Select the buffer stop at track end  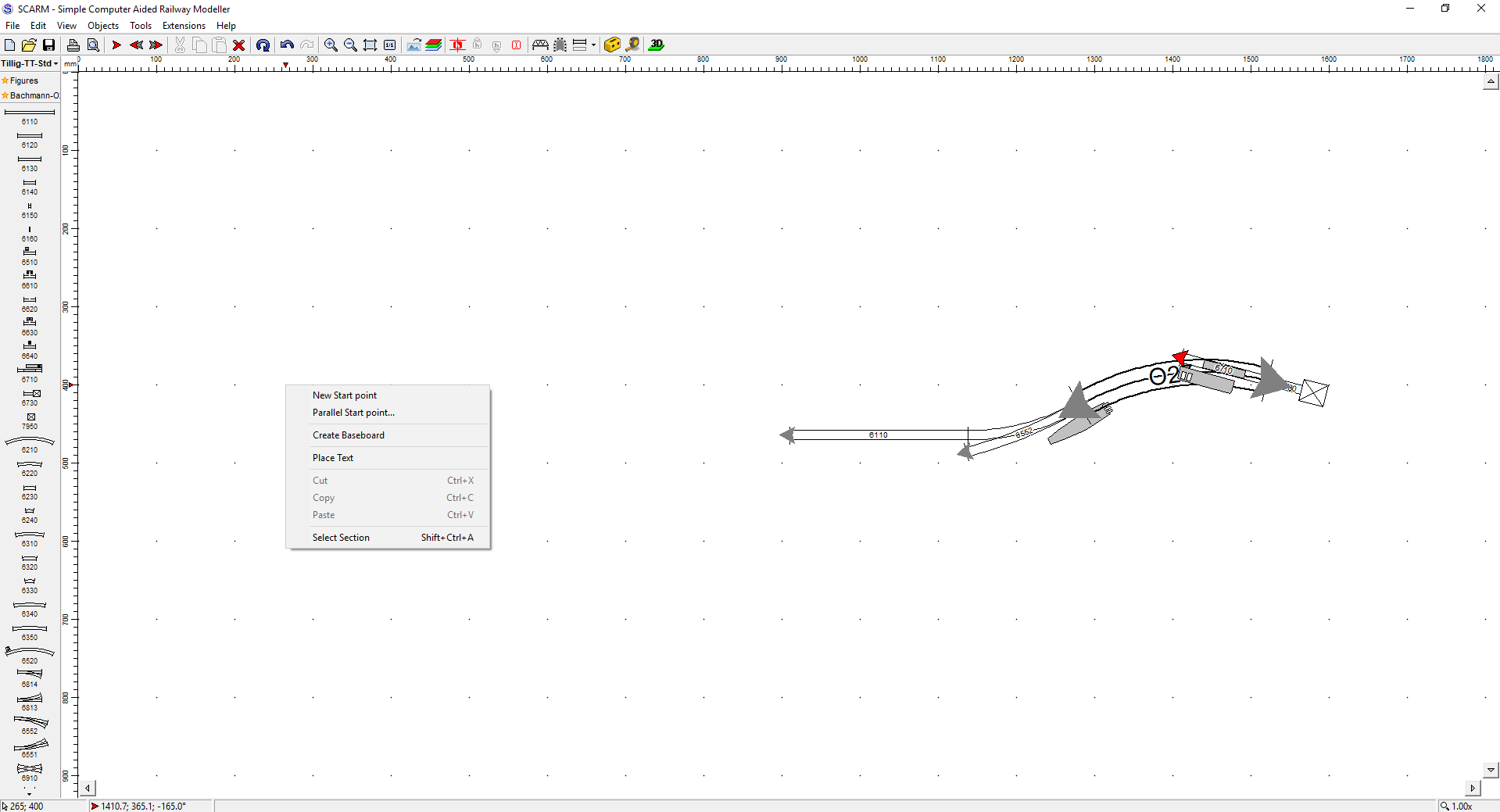[x=1314, y=393]
